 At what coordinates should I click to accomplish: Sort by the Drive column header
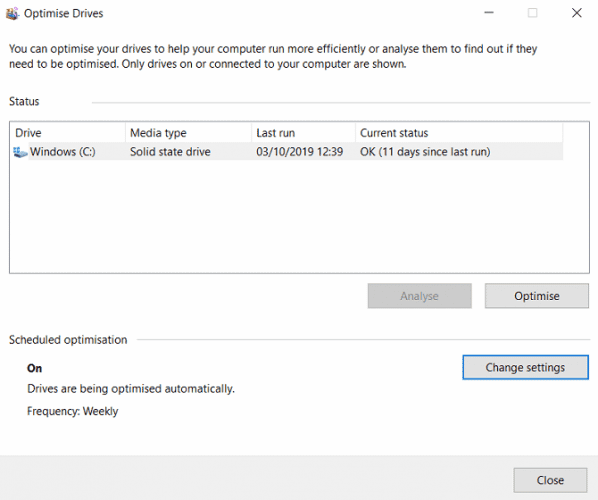tap(68, 133)
